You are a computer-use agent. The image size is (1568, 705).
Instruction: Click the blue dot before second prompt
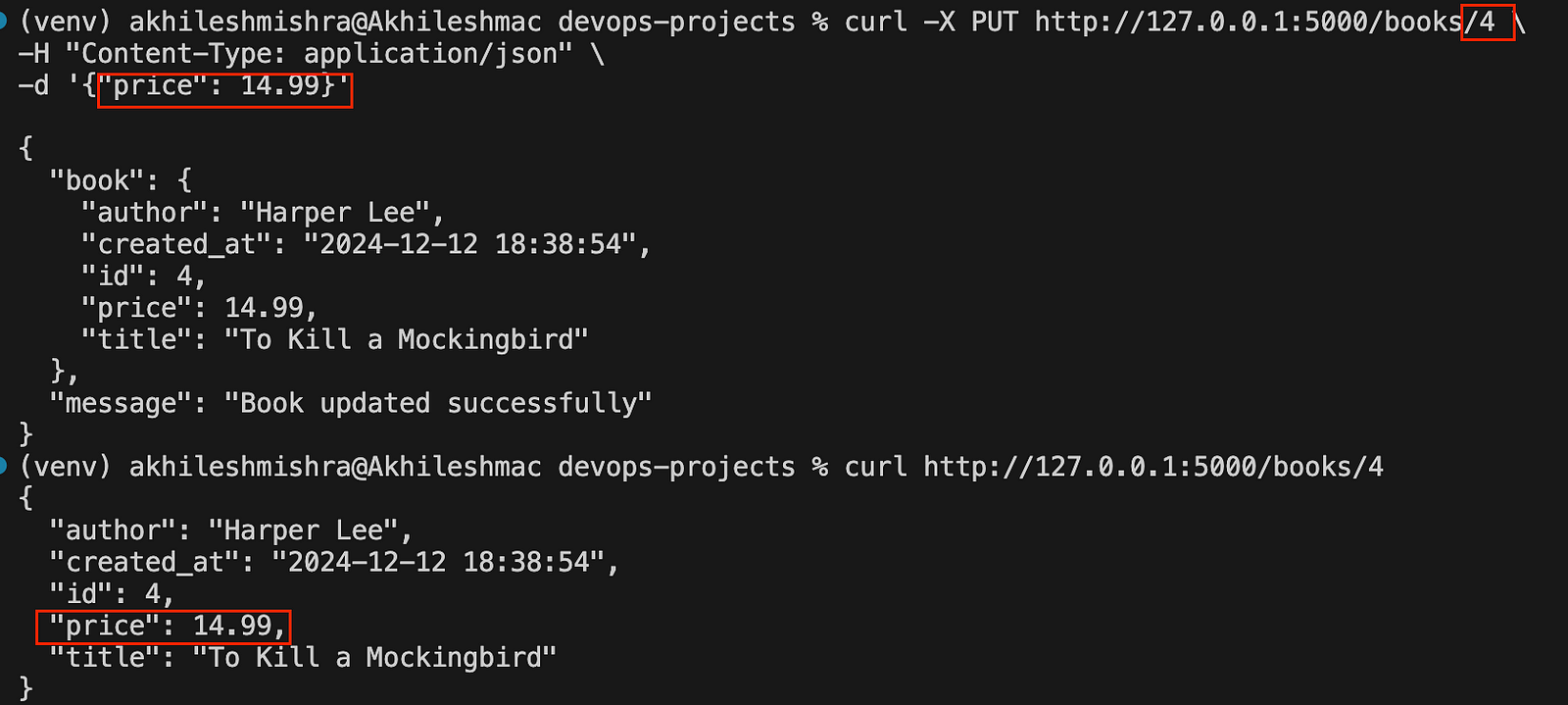(x=3, y=466)
